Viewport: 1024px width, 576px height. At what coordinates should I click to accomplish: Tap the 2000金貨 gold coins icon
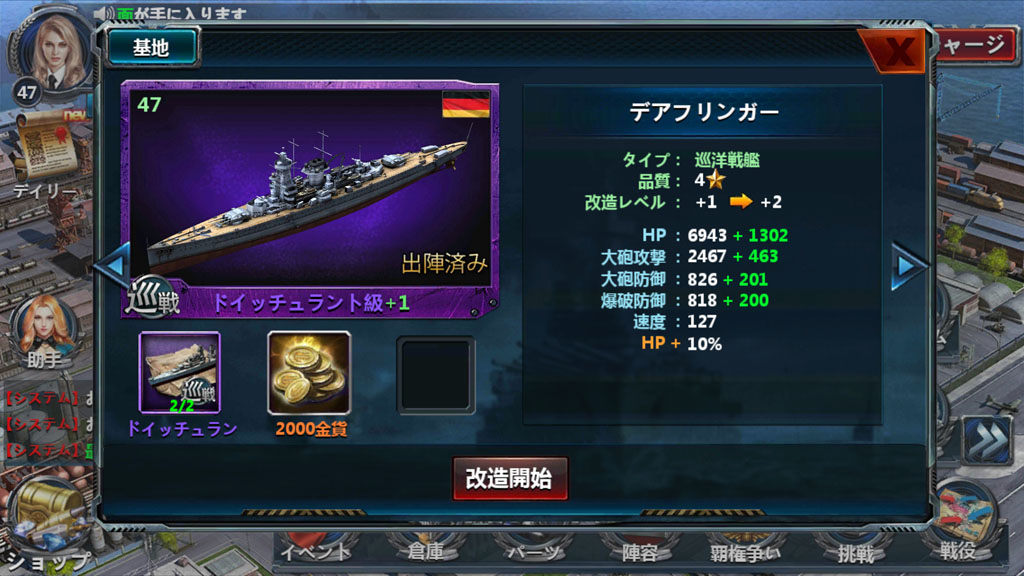pyautogui.click(x=309, y=372)
